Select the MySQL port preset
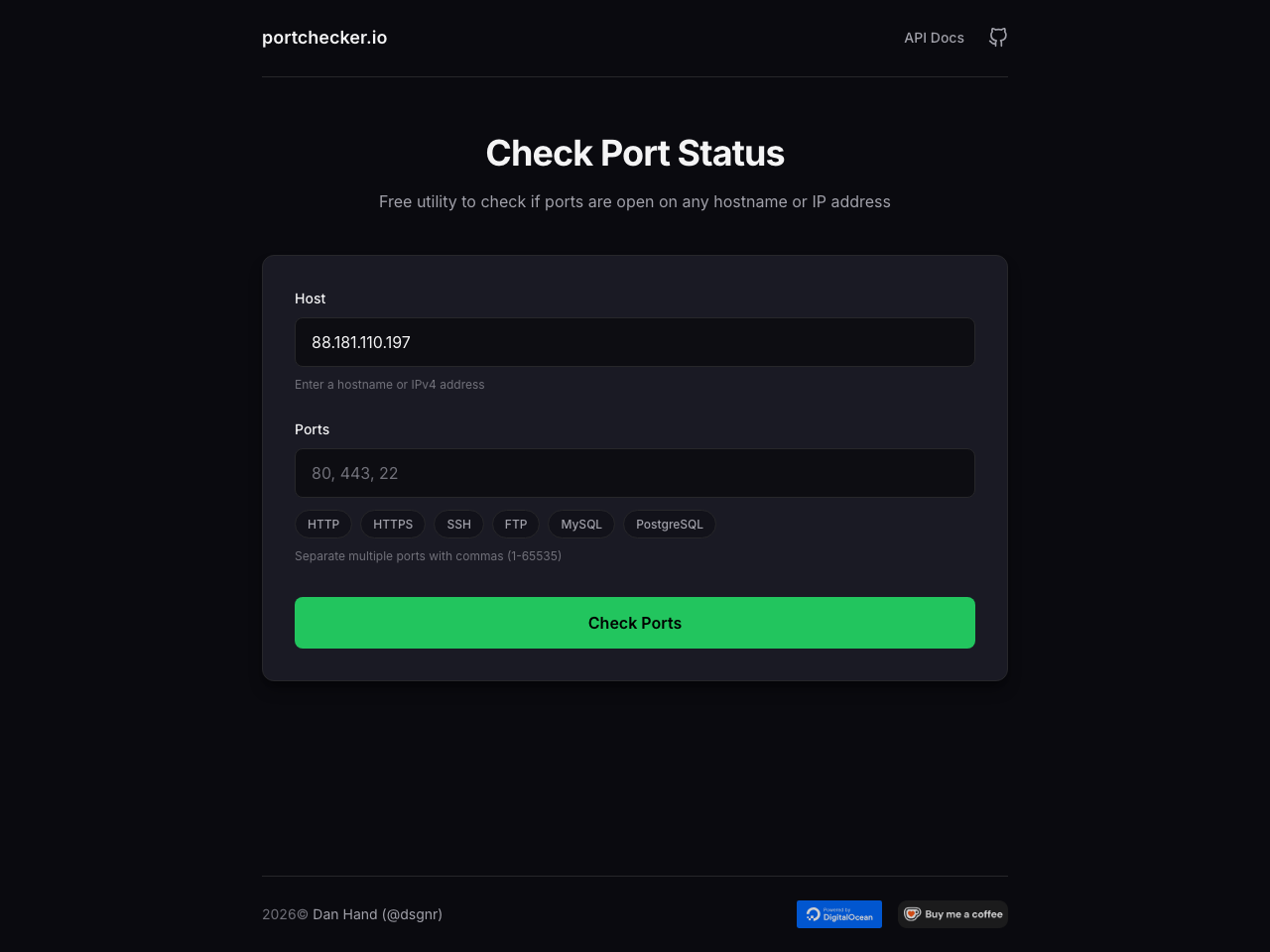Image resolution: width=1270 pixels, height=952 pixels. (x=580, y=524)
